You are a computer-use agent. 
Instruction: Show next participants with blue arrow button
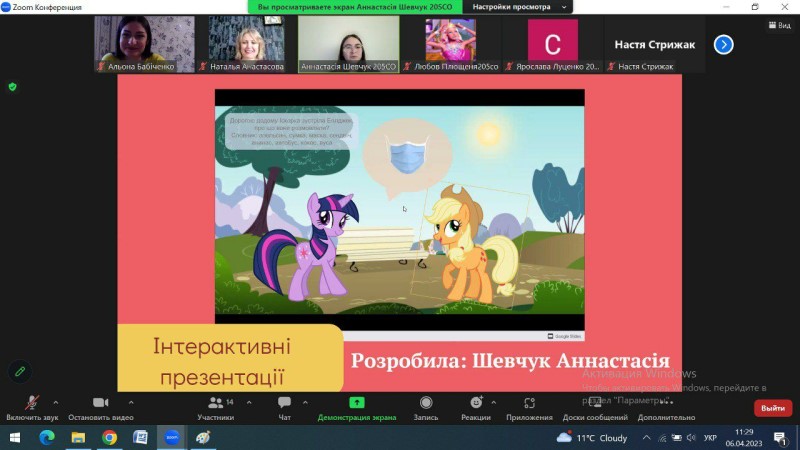click(x=723, y=45)
